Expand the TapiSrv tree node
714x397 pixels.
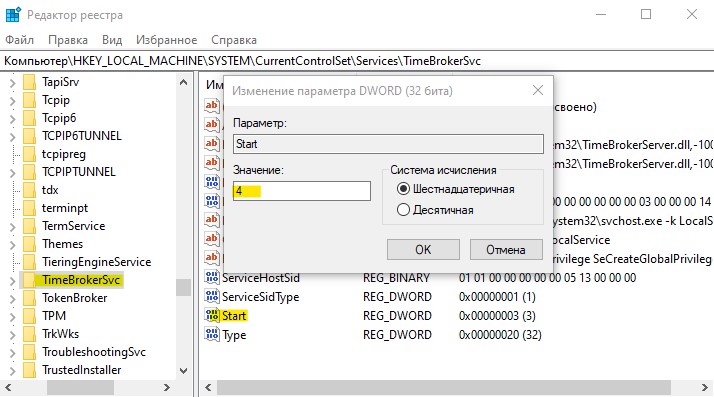click(12, 82)
